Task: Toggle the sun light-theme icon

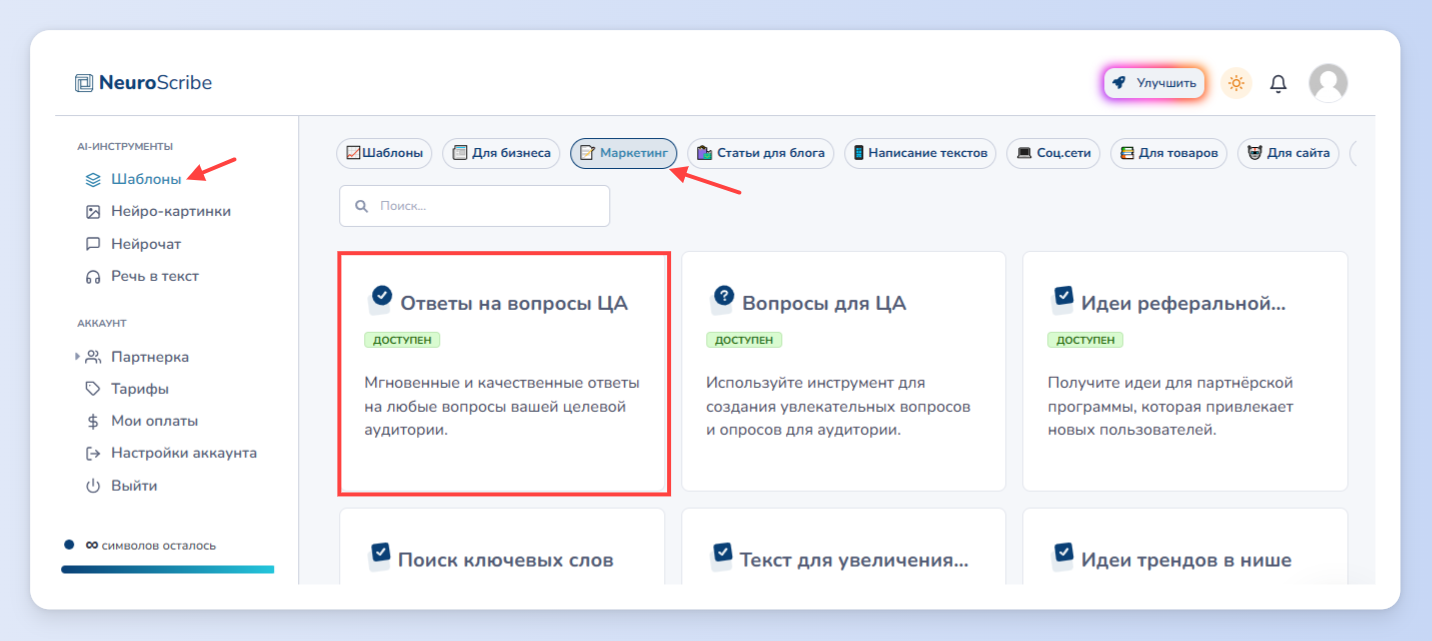Action: (1236, 83)
